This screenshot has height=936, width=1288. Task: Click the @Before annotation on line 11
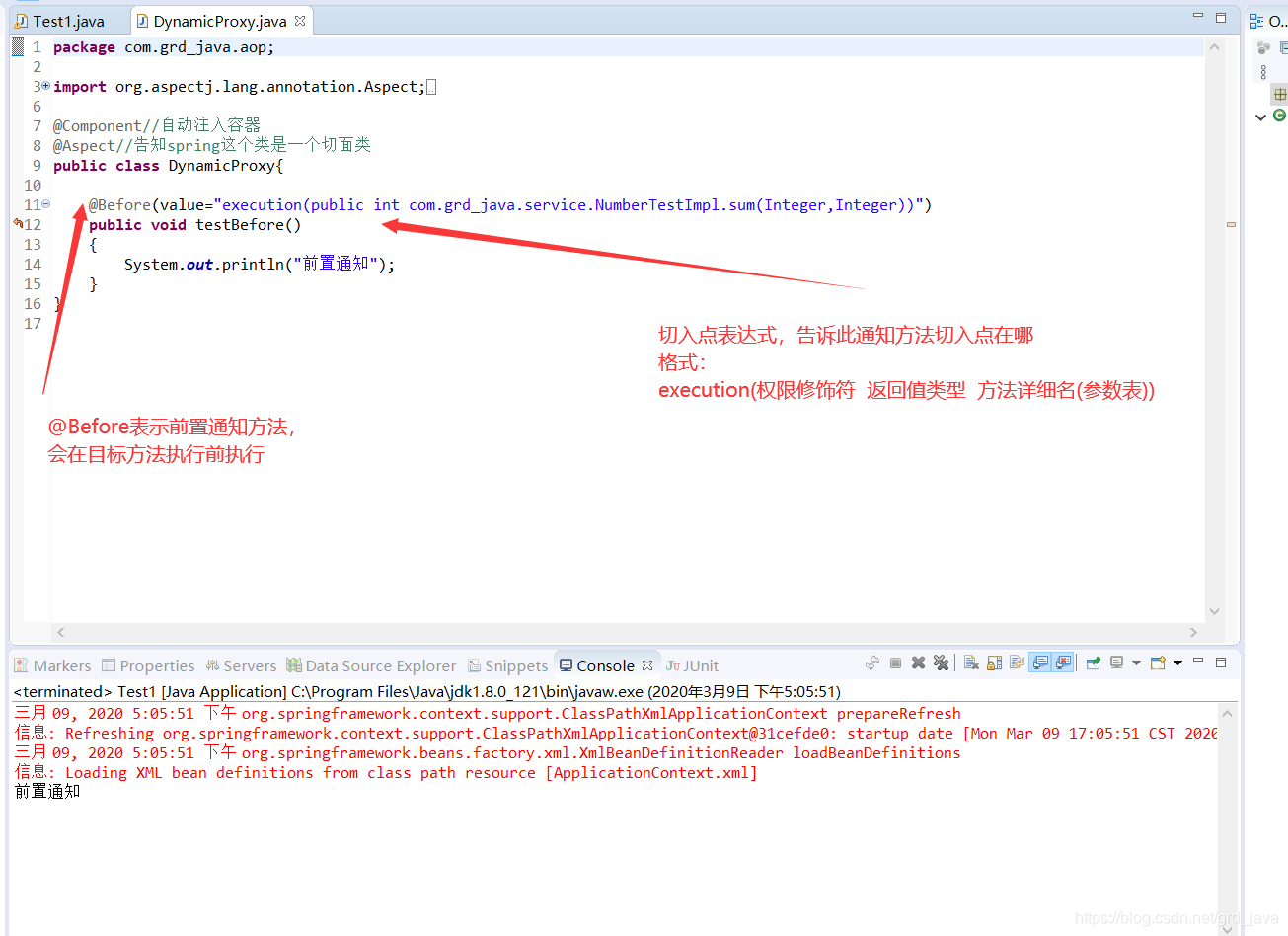pos(119,205)
